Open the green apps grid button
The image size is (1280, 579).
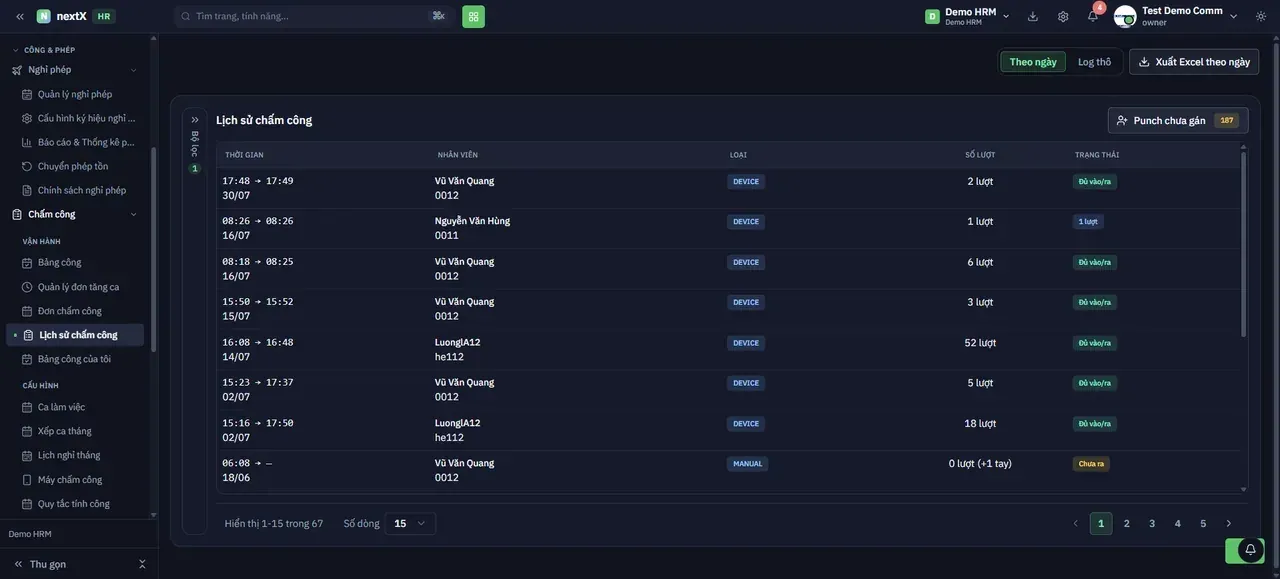click(473, 16)
